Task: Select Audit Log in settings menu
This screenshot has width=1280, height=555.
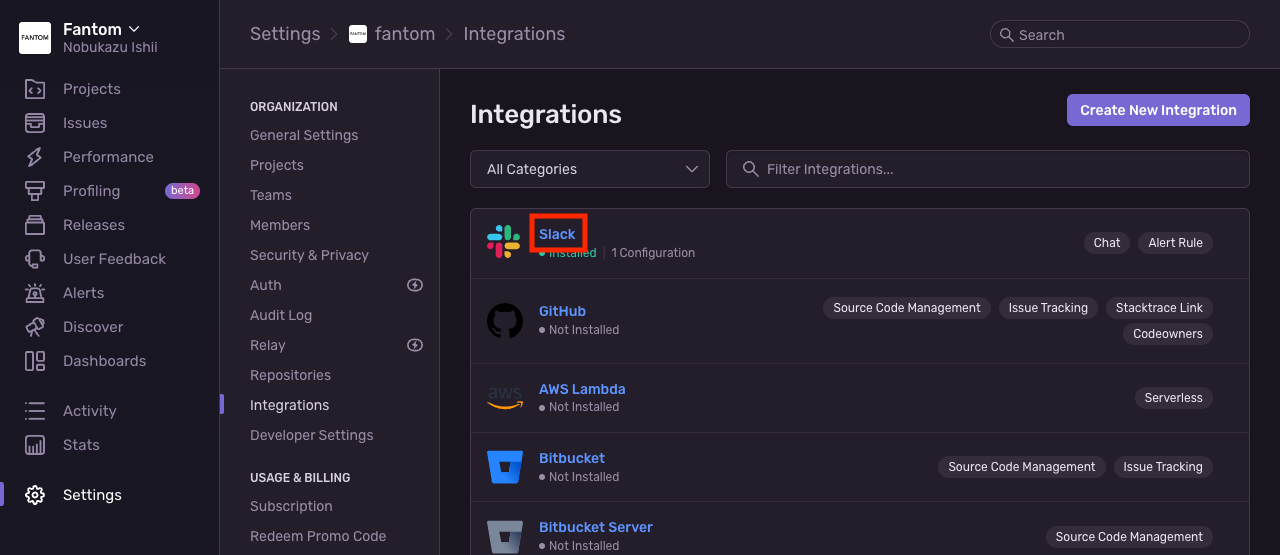Action: click(281, 315)
